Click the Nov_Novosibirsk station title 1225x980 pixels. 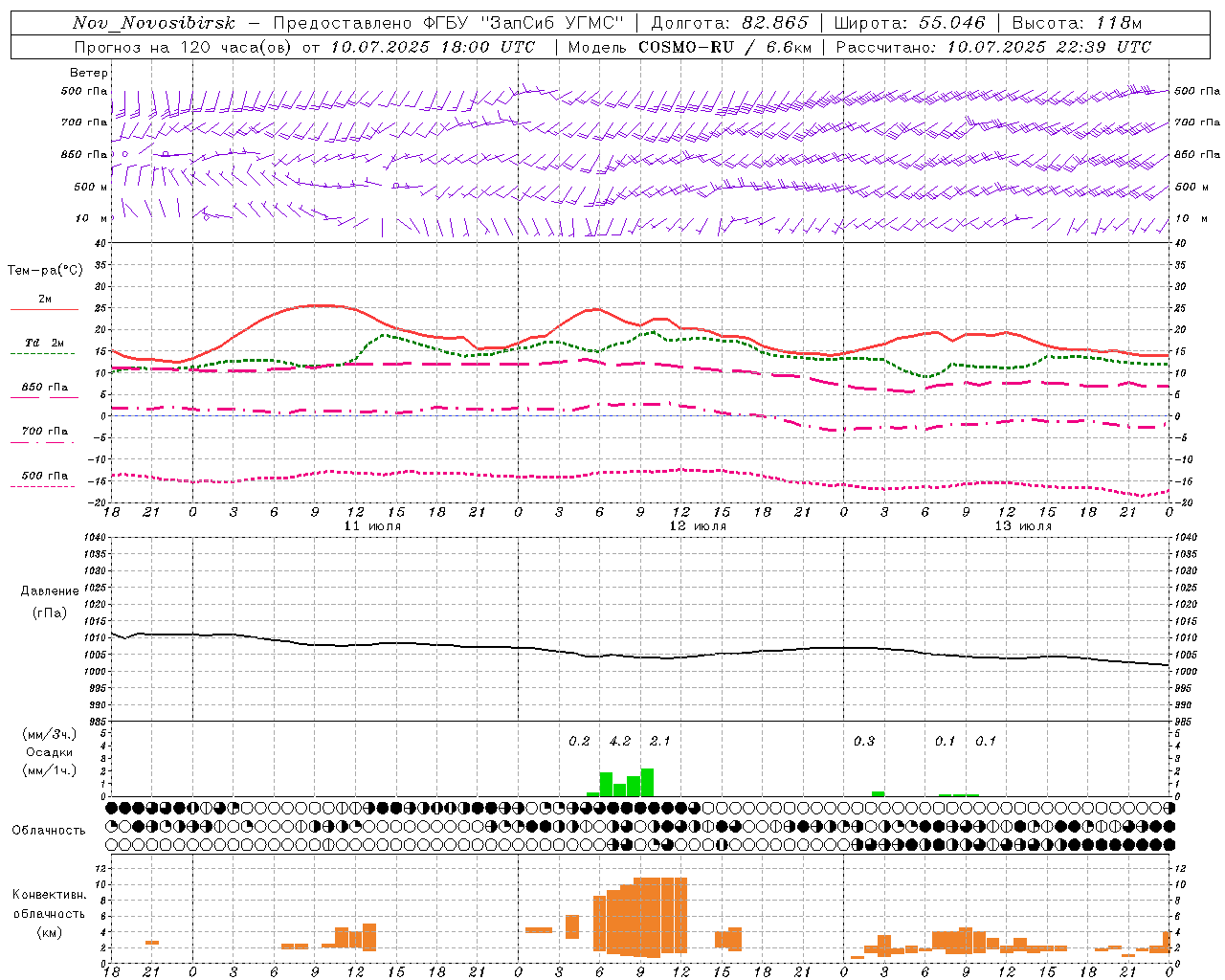[153, 23]
